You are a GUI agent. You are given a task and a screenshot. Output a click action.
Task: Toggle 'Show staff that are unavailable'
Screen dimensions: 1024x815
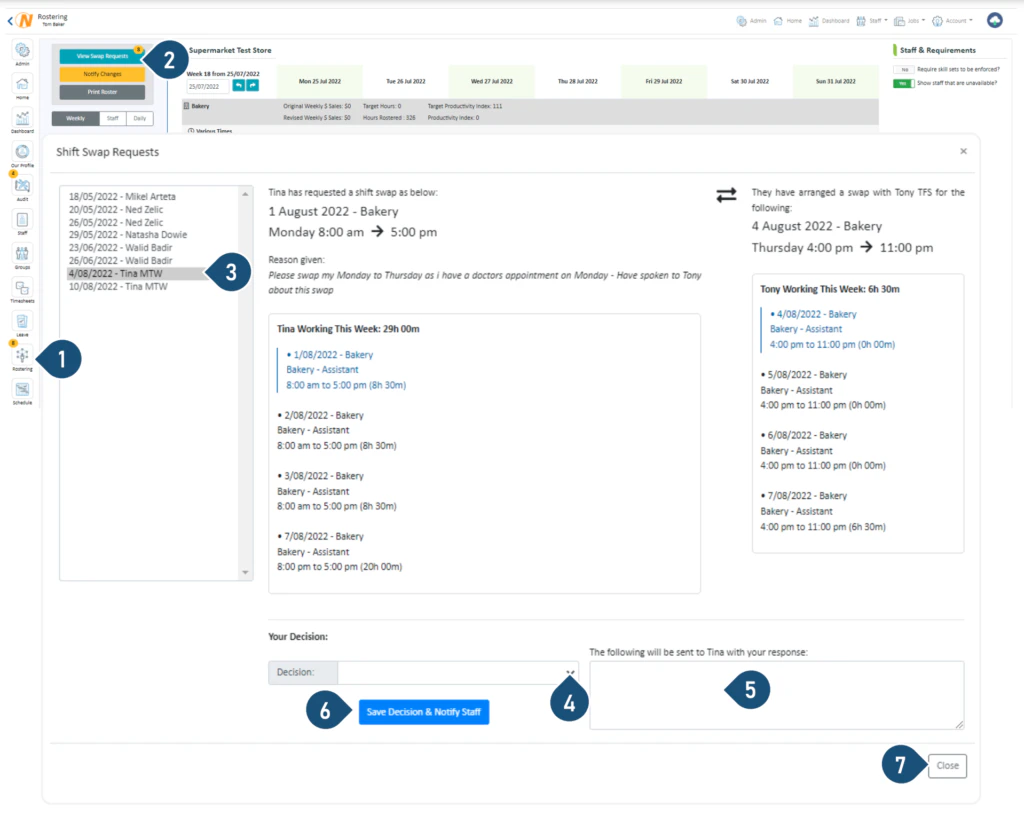coord(904,84)
